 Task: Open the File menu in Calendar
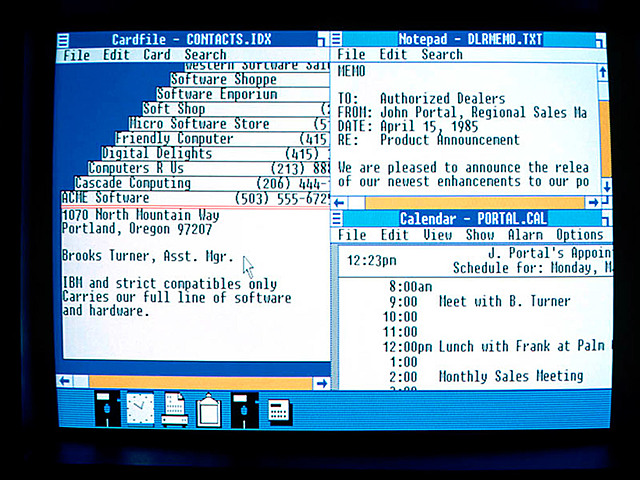click(352, 235)
